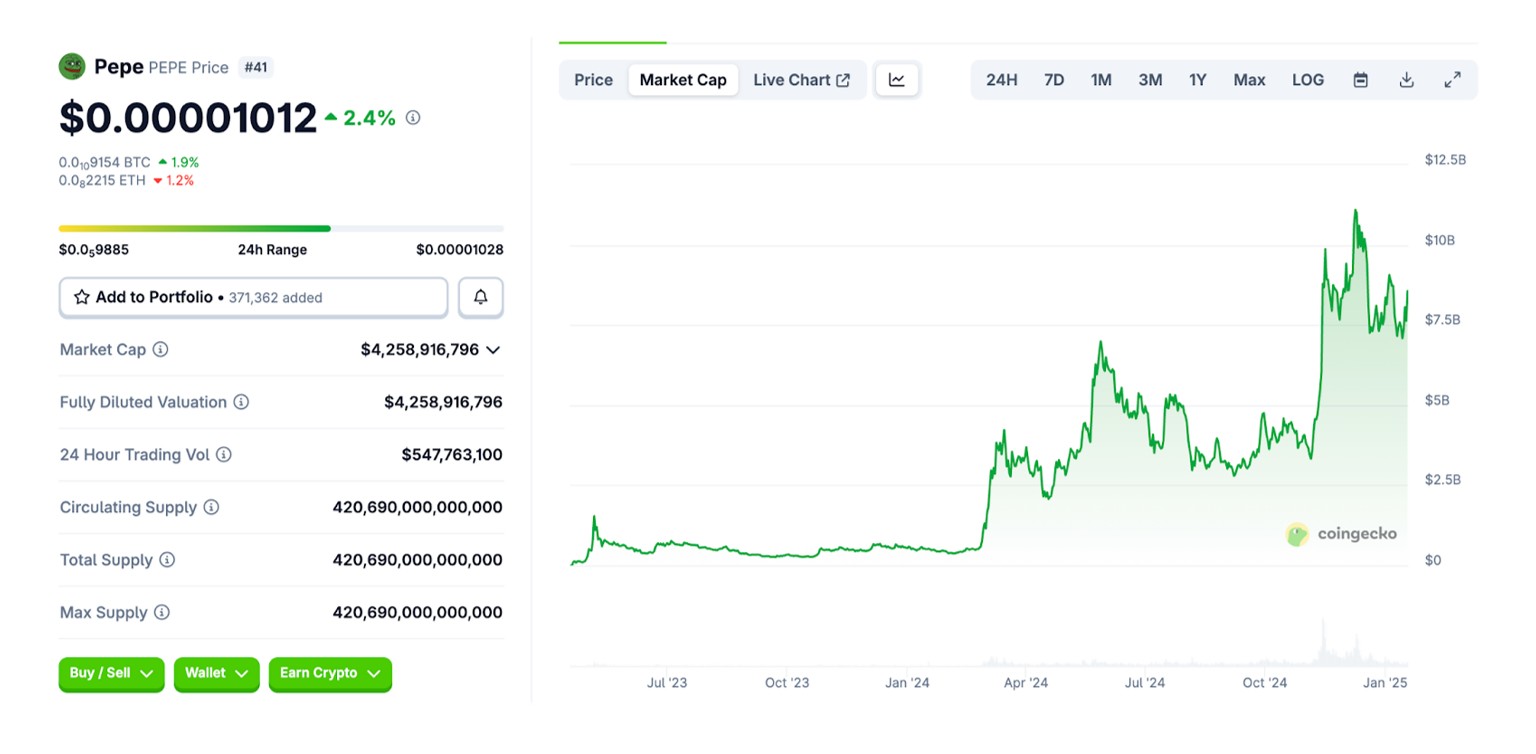Click the #41 rank badge
Image resolution: width=1536 pixels, height=754 pixels.
point(257,68)
